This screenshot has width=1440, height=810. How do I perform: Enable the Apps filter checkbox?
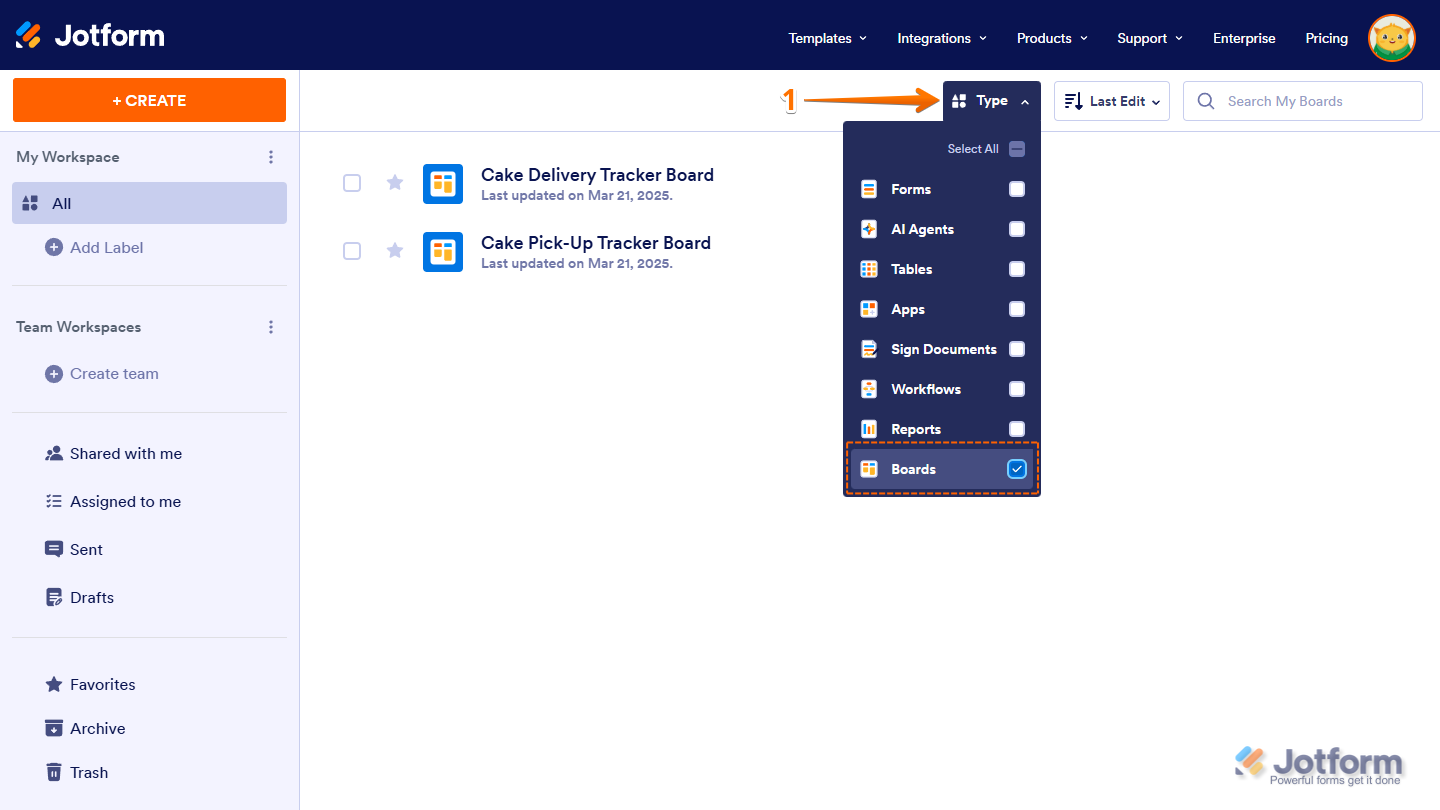(x=1017, y=309)
